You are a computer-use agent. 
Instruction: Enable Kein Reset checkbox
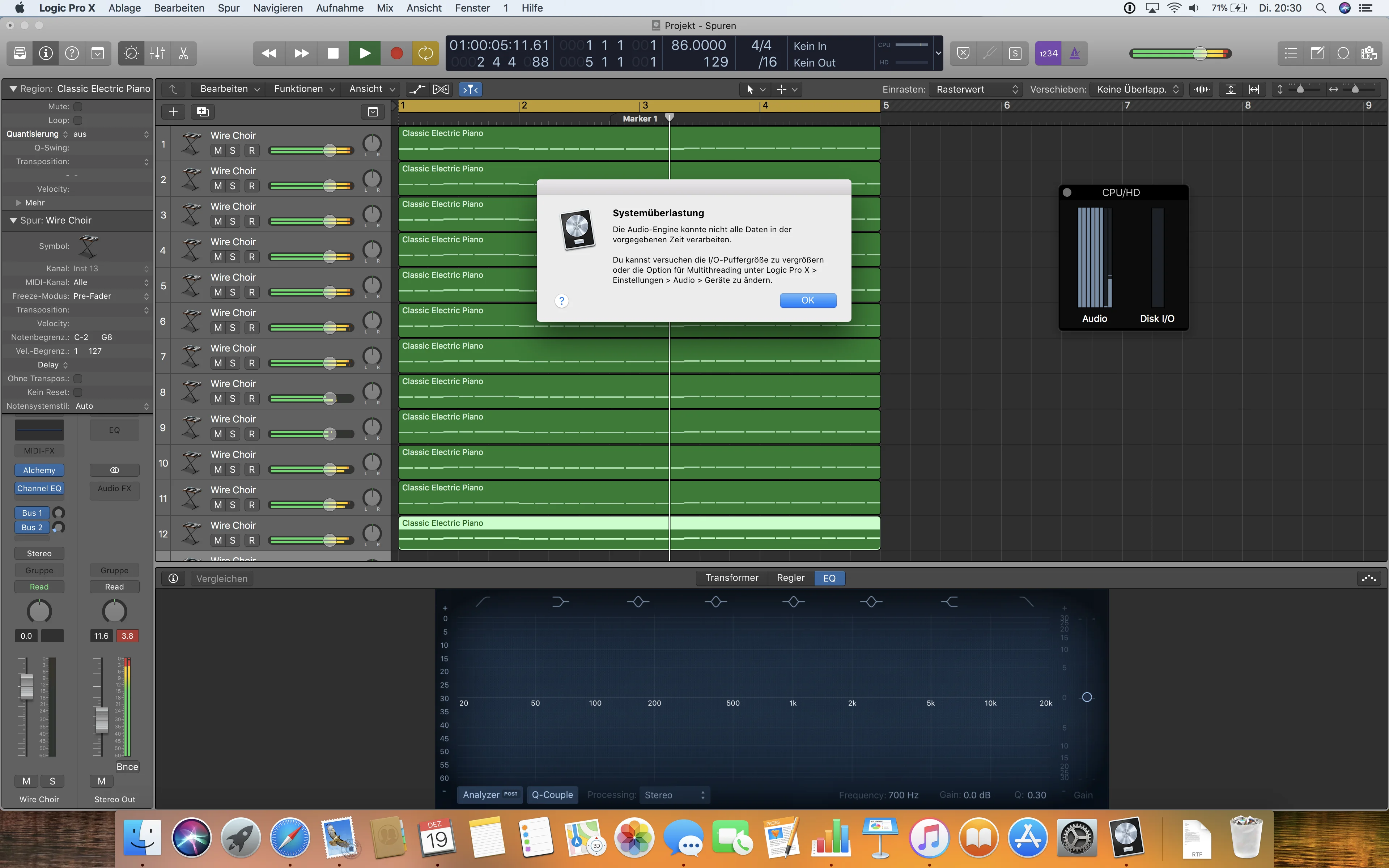coord(78,392)
